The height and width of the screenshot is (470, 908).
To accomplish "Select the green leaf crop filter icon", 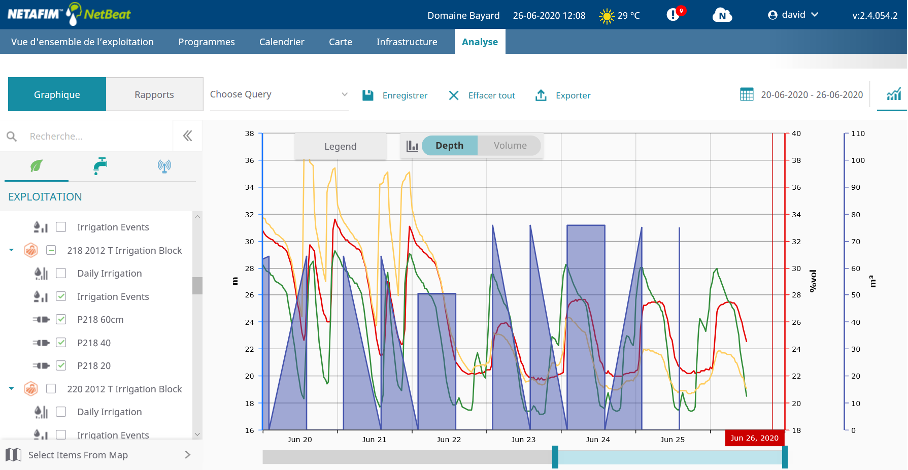I will pos(37,166).
